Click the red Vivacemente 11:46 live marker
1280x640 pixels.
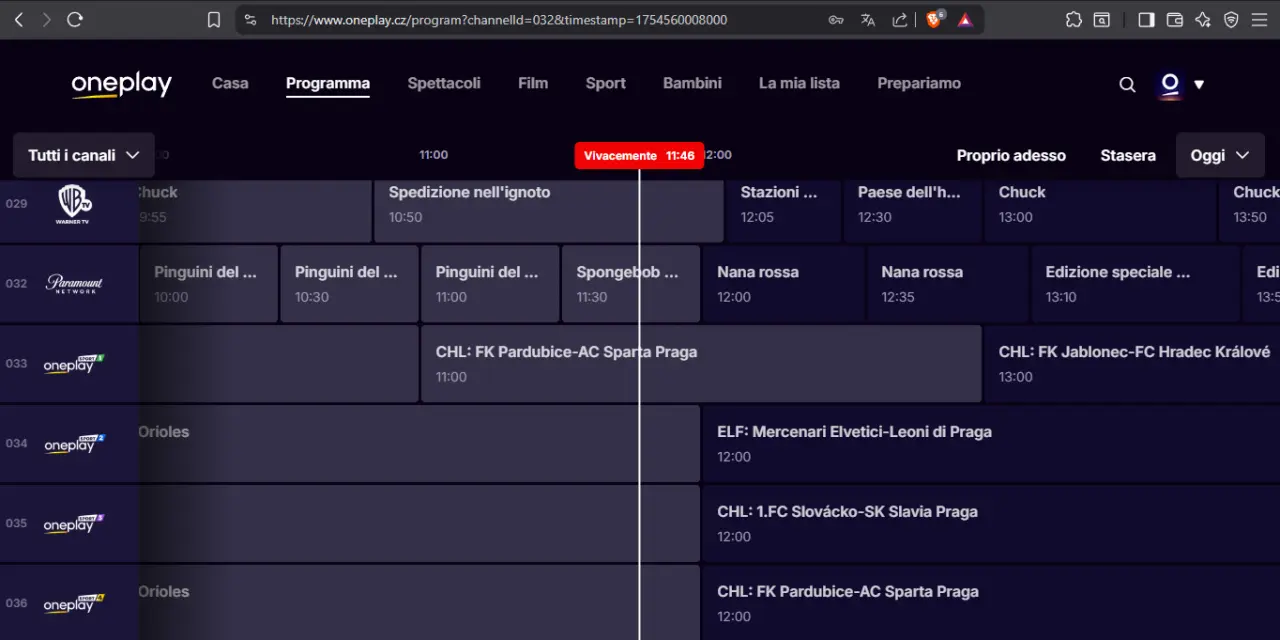tap(639, 156)
